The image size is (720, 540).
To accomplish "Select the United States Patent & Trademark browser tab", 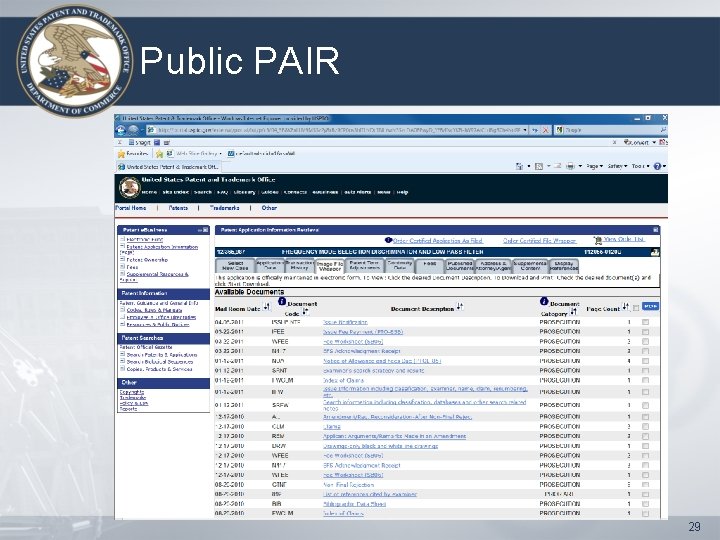I will click(x=168, y=167).
